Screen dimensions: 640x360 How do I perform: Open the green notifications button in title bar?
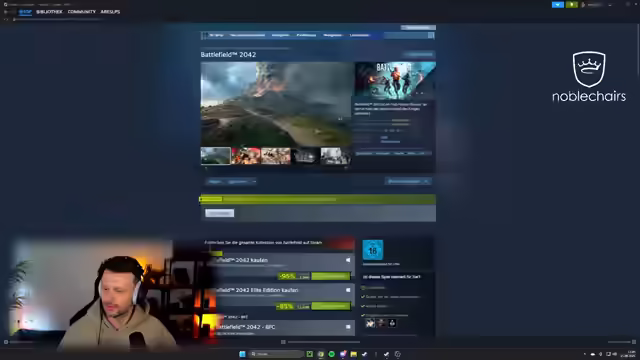point(572,5)
